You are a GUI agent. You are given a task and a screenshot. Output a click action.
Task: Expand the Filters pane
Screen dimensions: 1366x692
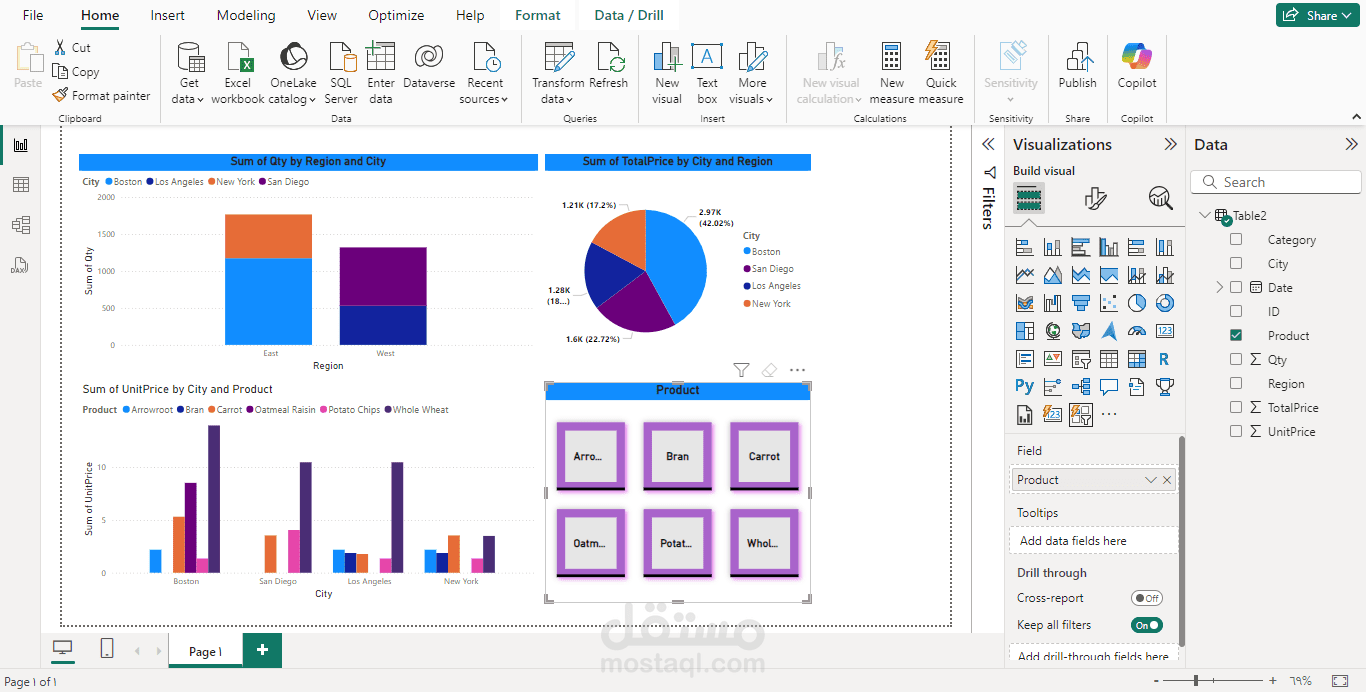[988, 145]
